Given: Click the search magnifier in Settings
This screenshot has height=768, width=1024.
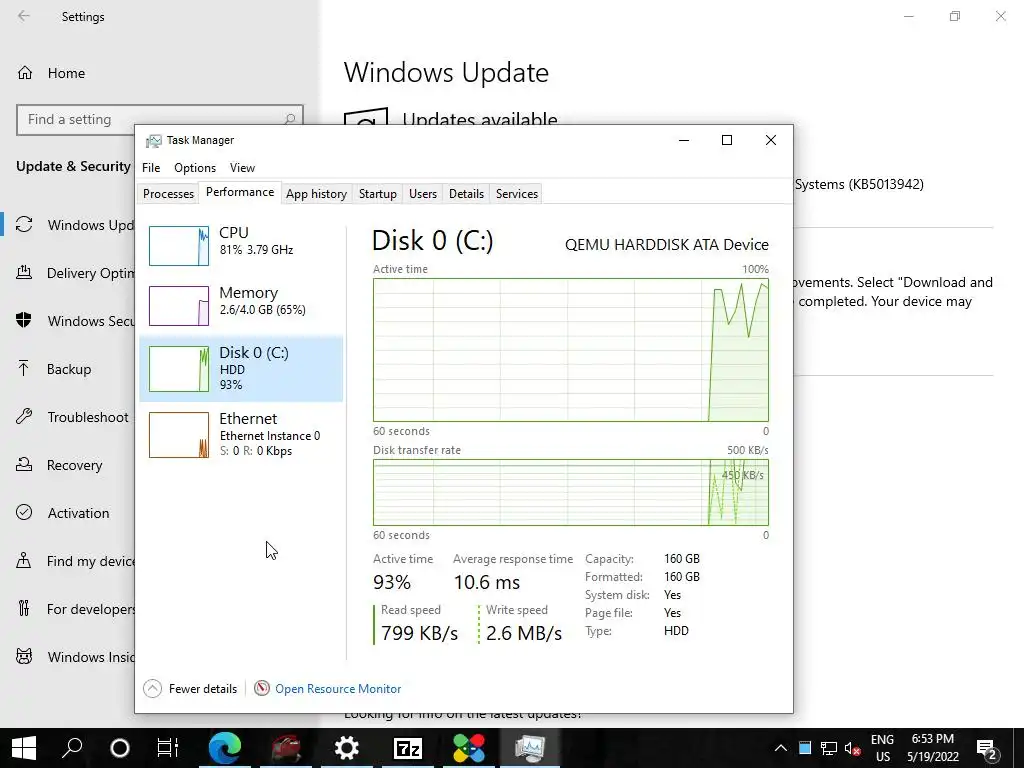Looking at the screenshot, I should (x=289, y=120).
